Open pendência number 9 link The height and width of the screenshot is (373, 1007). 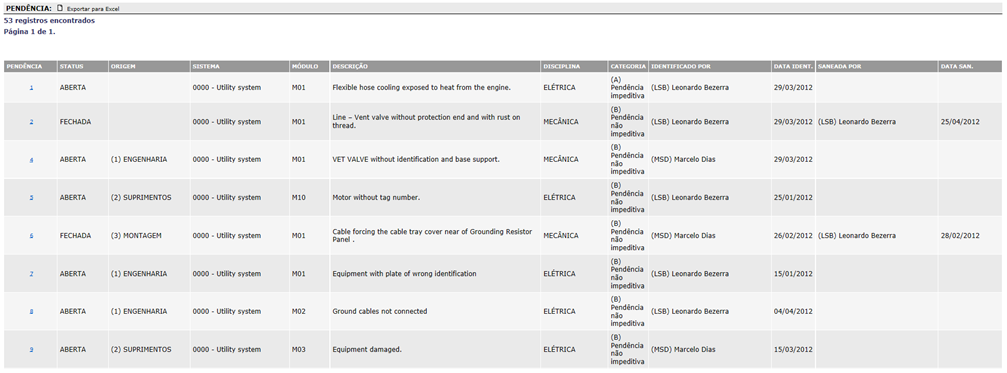click(31, 350)
